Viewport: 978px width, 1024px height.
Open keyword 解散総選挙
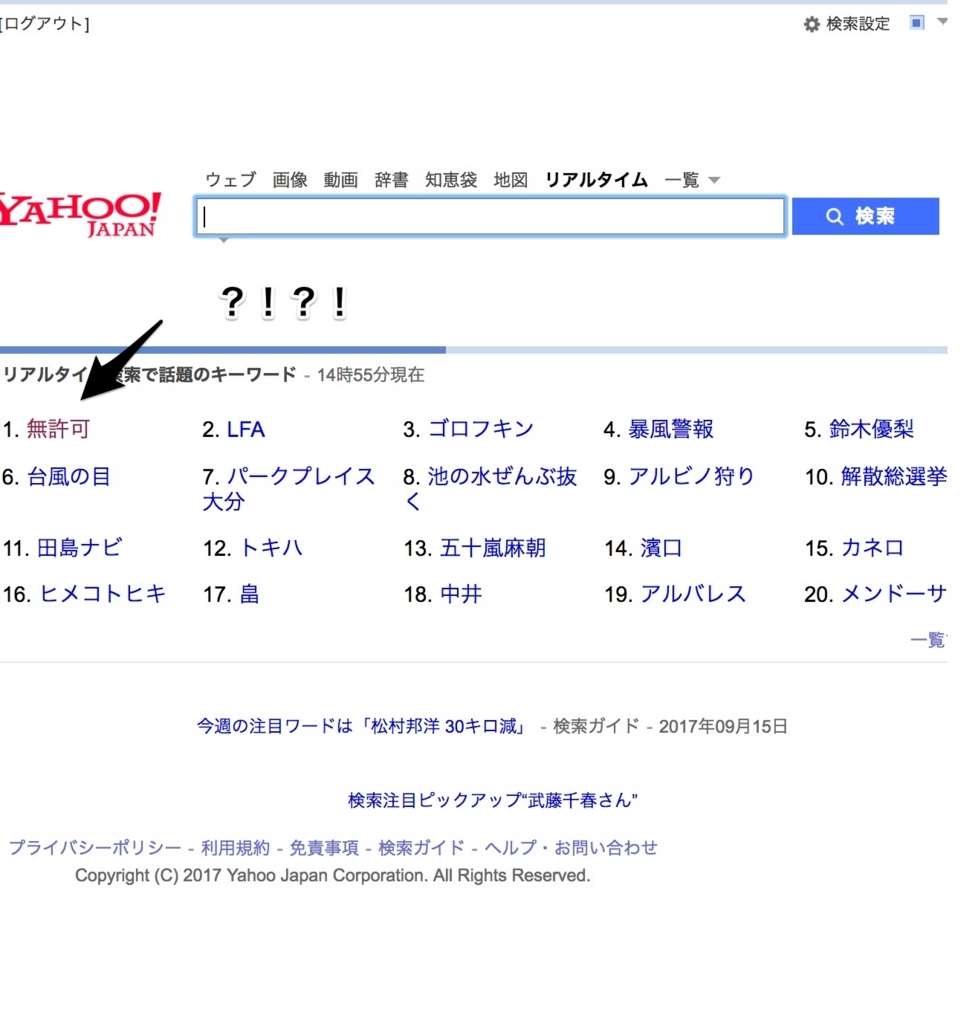click(x=894, y=477)
